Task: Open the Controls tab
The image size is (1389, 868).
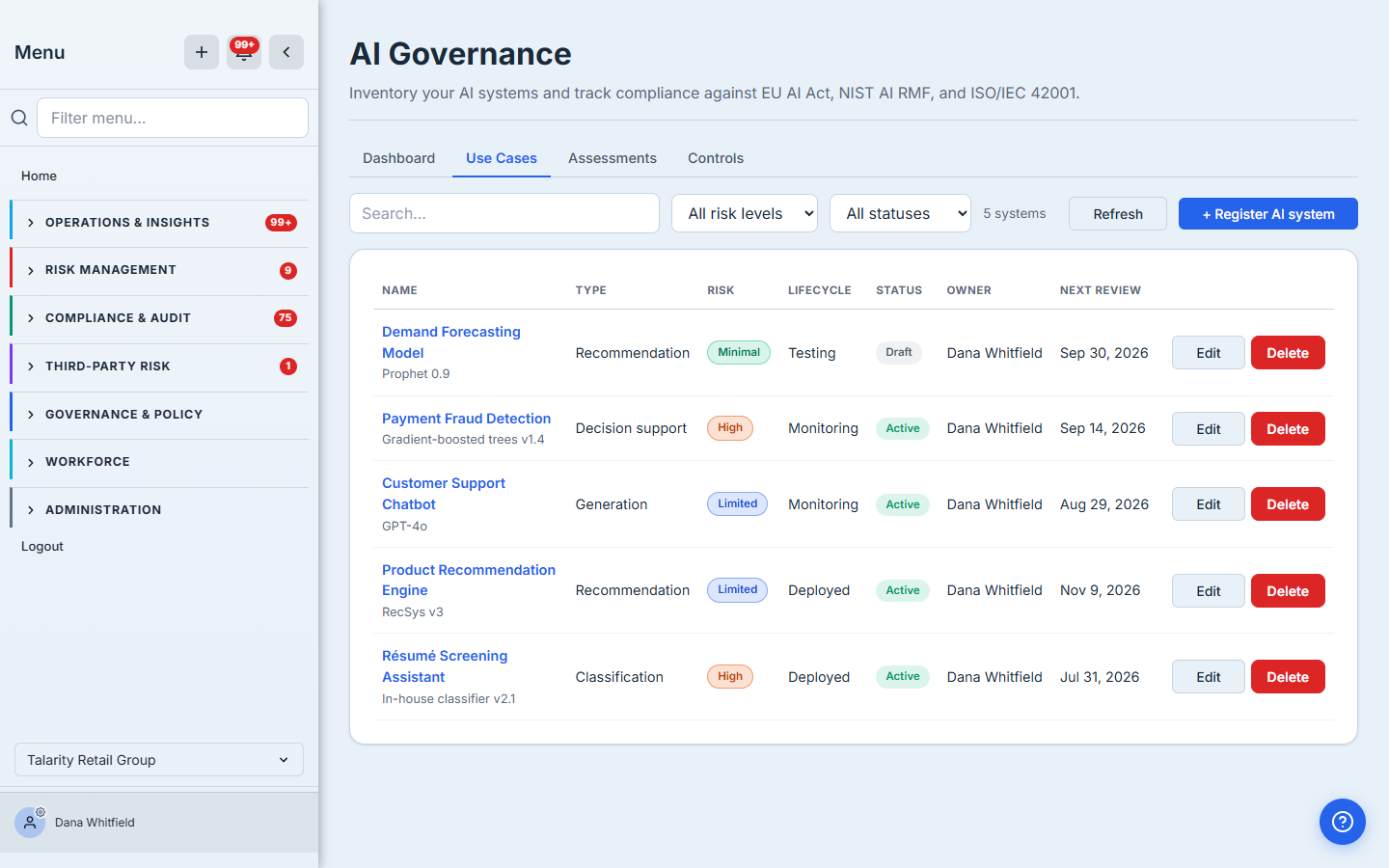Action: click(716, 158)
